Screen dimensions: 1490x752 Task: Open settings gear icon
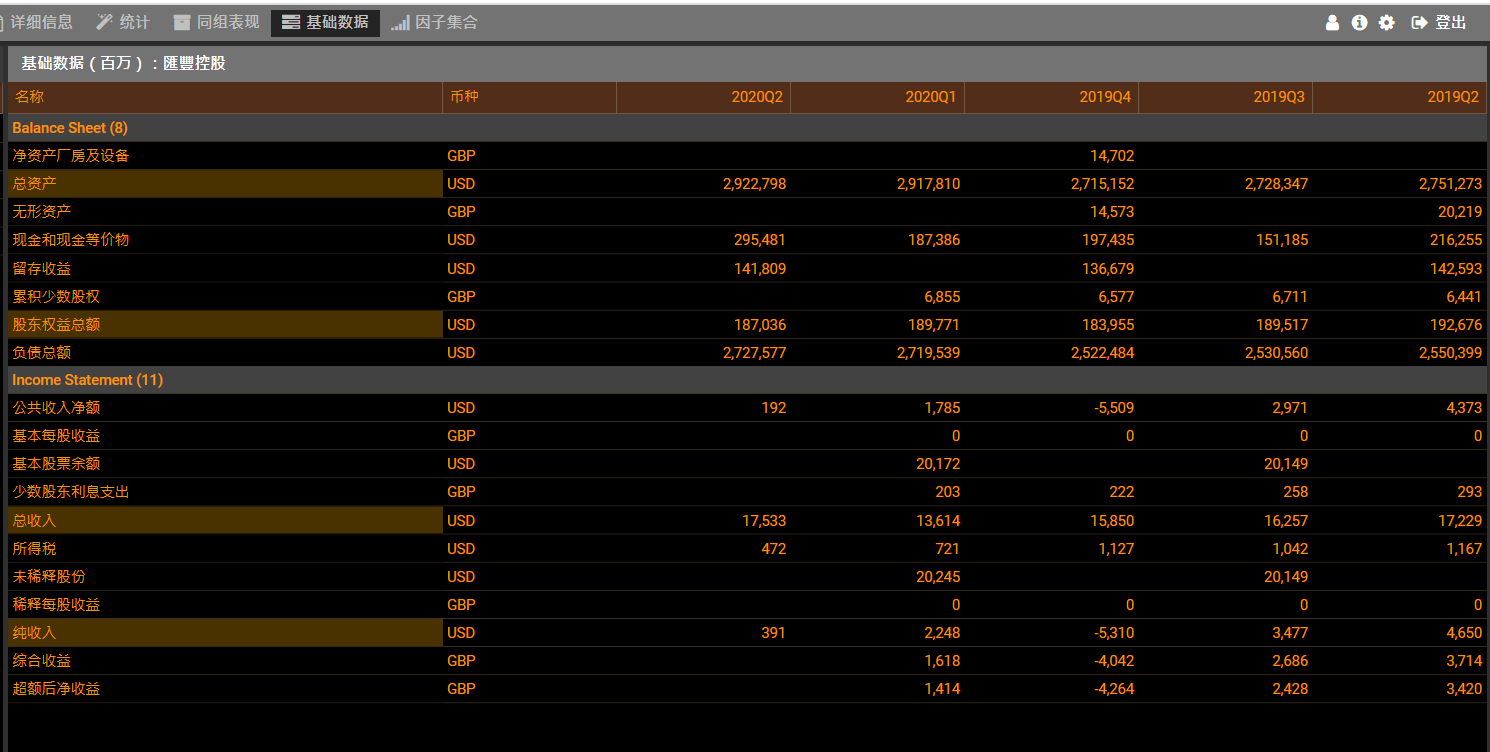[x=1386, y=22]
